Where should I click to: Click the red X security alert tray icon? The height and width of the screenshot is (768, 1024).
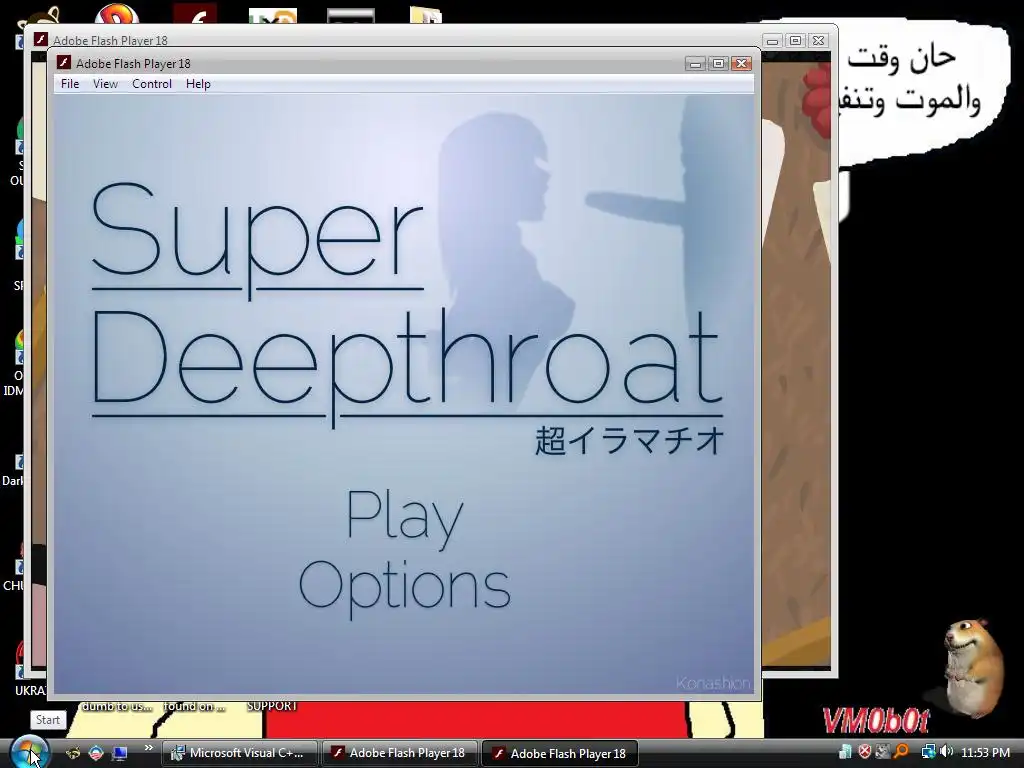(x=865, y=752)
